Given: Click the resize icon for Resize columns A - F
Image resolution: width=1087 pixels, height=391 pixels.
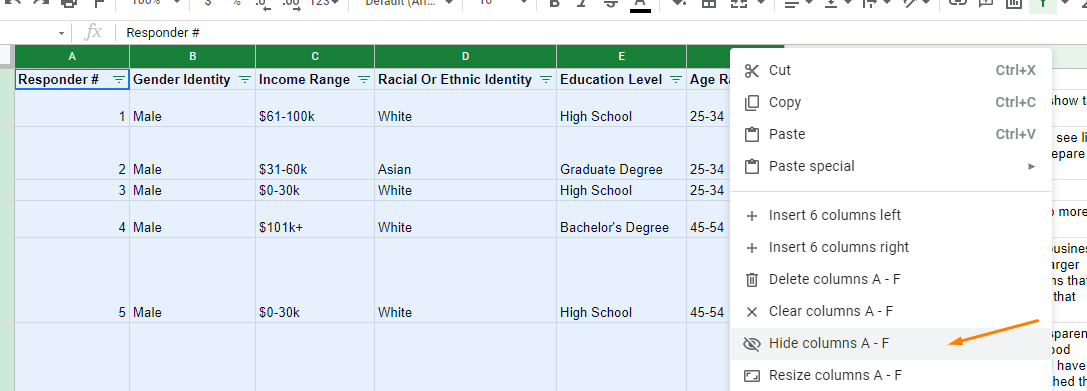Looking at the screenshot, I should coord(751,376).
